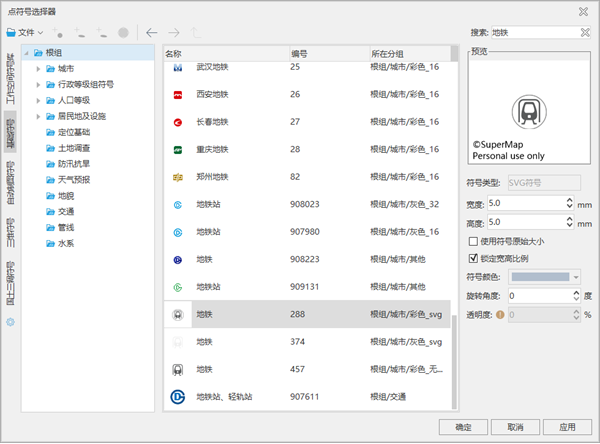Click the 武汉地铁 symbol icon
Image resolution: width=600 pixels, height=444 pixels.
click(x=177, y=67)
